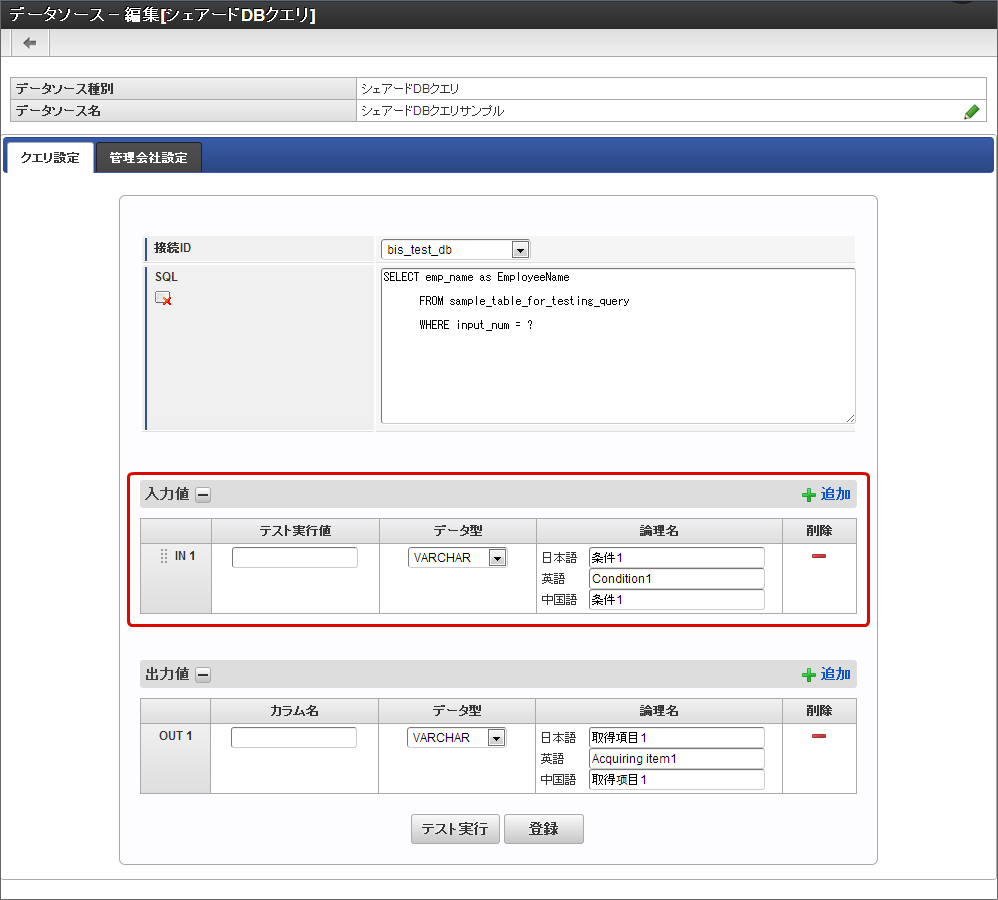Delete the OUT 1 row with red minus
Image resolution: width=998 pixels, height=900 pixels.
tap(819, 736)
